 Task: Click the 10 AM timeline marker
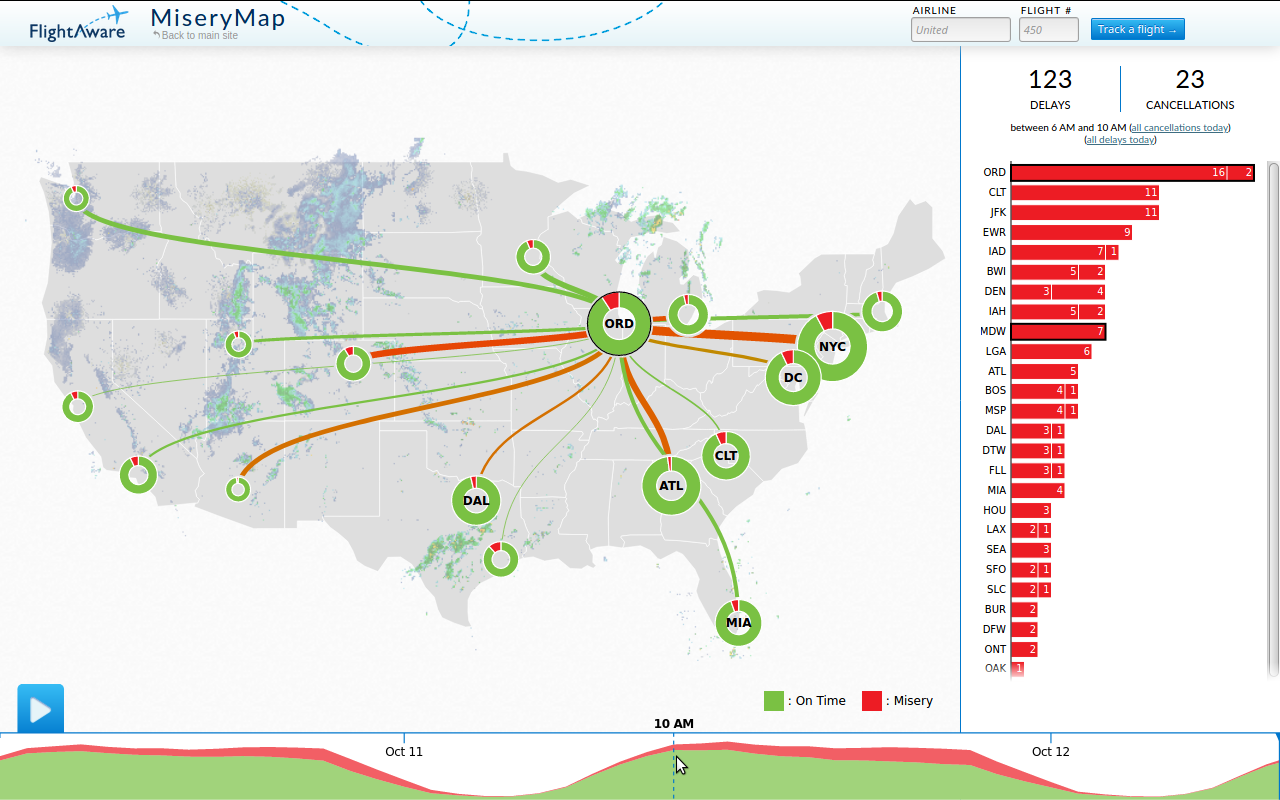pyautogui.click(x=674, y=724)
